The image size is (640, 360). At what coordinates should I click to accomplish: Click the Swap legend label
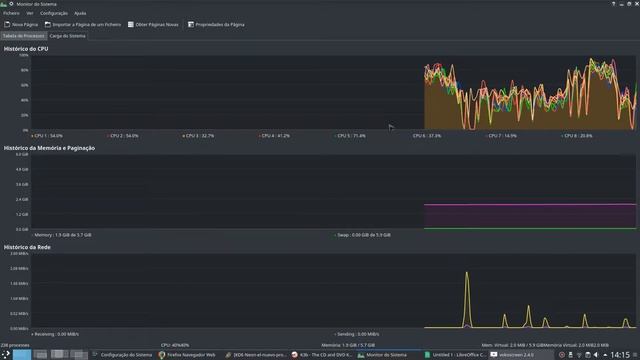[363, 235]
